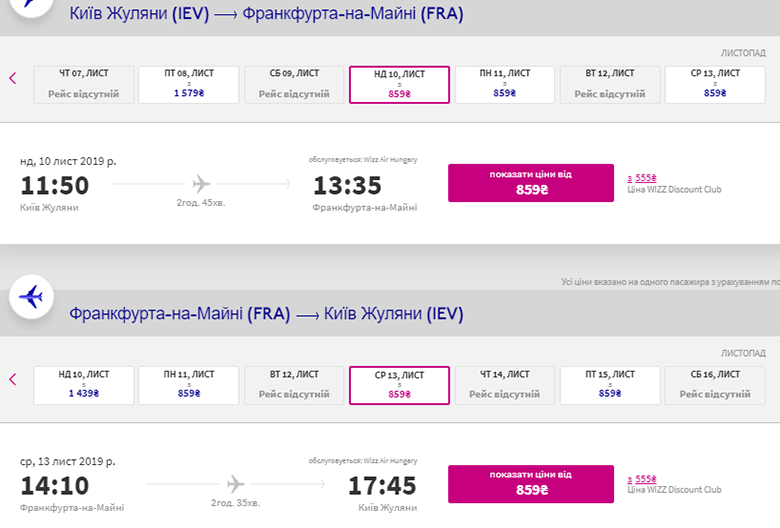780x528 pixels.
Task: Choose outbound date ПН 11 at 859₴
Action: pos(505,84)
